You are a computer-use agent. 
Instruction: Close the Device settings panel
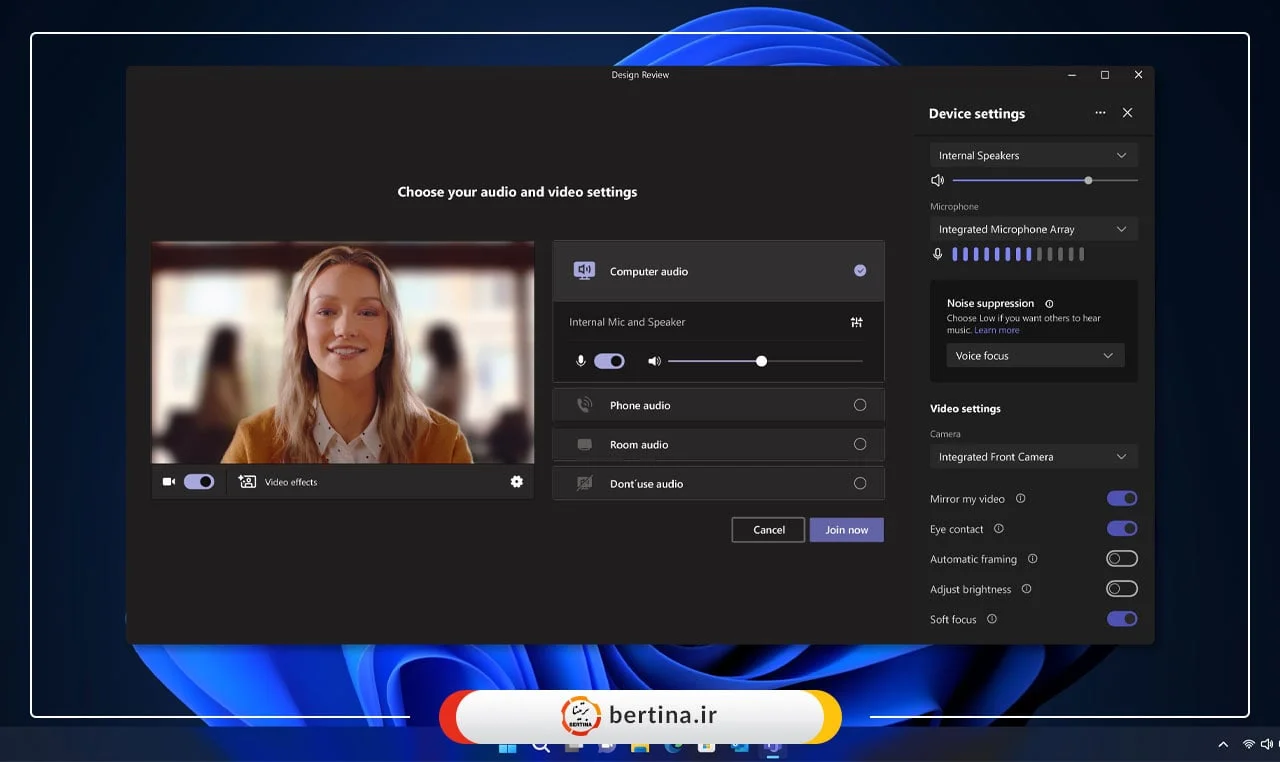point(1127,113)
